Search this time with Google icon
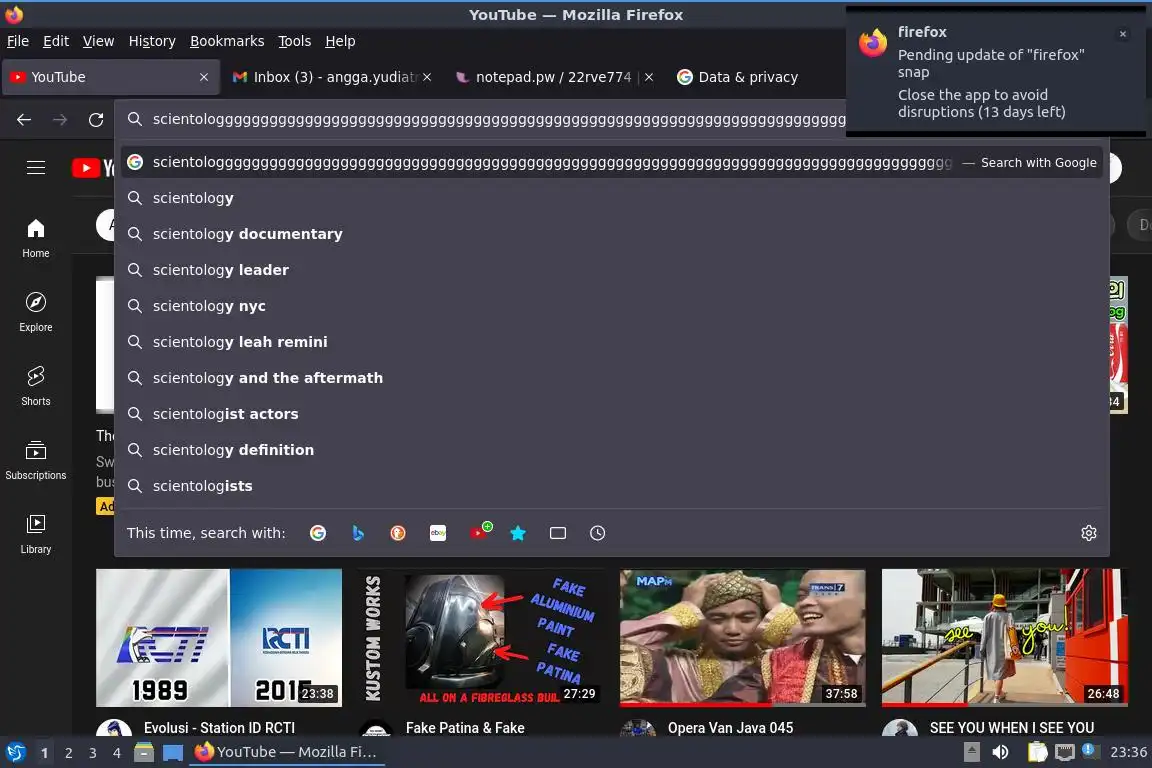 pyautogui.click(x=317, y=533)
